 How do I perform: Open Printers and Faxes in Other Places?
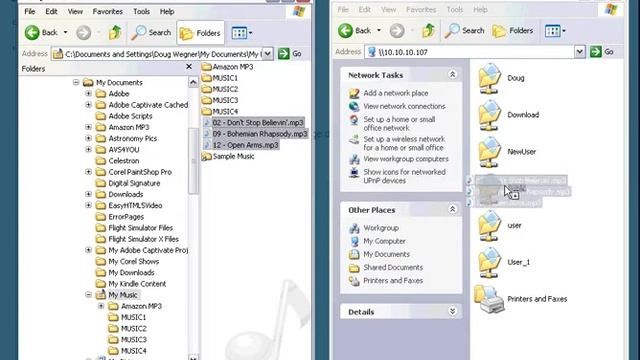coord(393,280)
